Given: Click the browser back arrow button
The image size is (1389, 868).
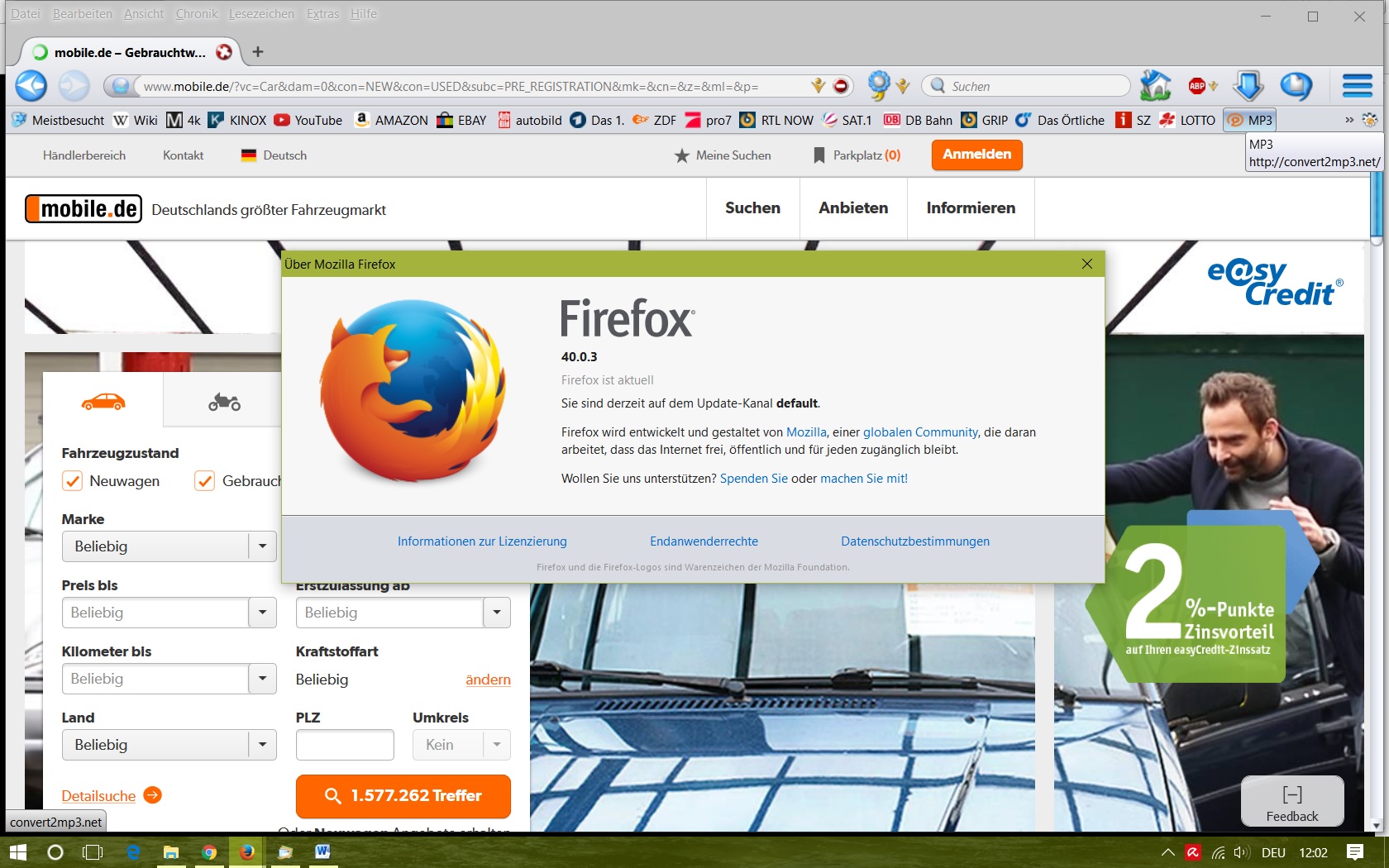Looking at the screenshot, I should coord(31,86).
